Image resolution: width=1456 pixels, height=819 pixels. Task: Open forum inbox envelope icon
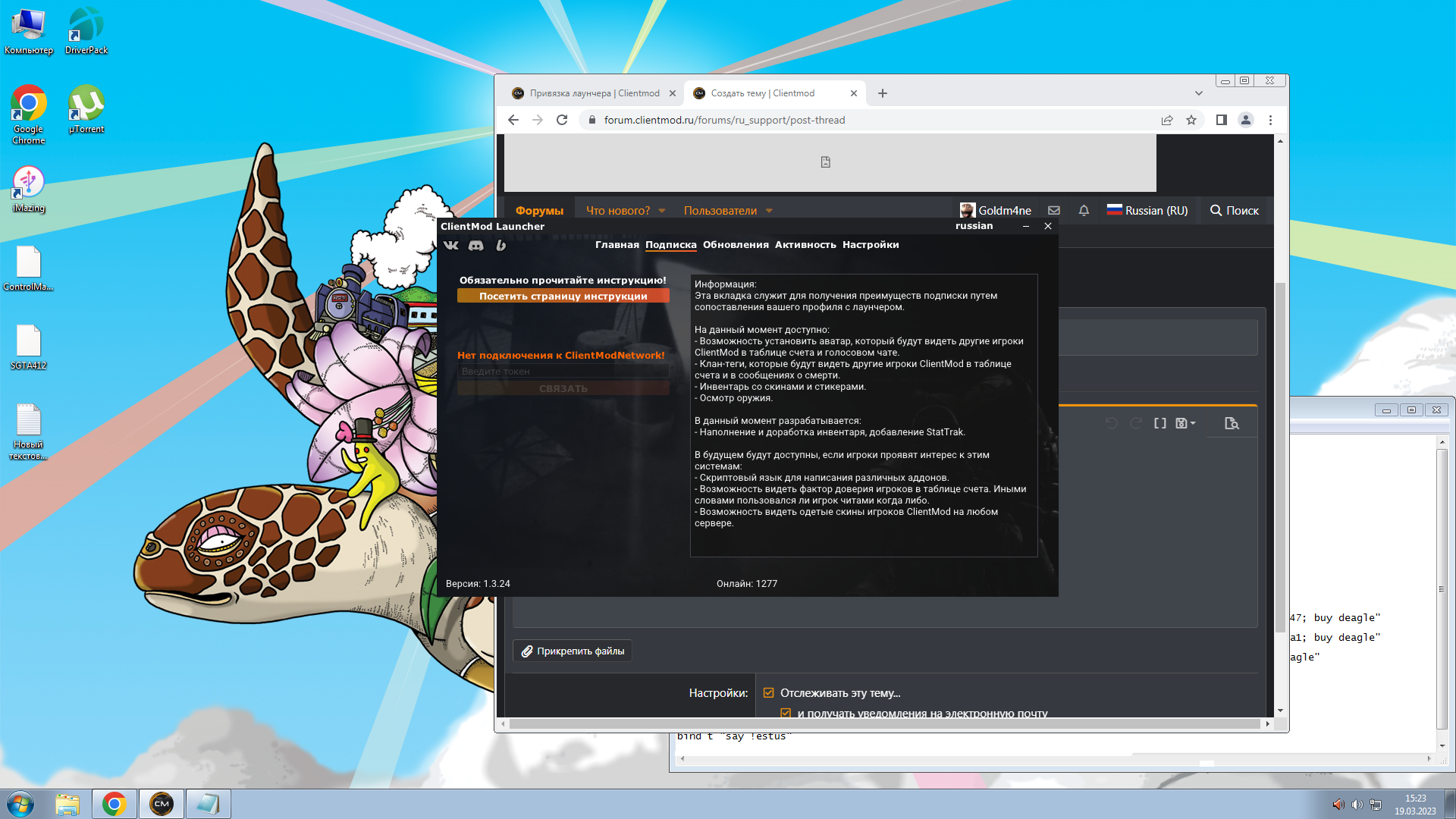(x=1054, y=211)
